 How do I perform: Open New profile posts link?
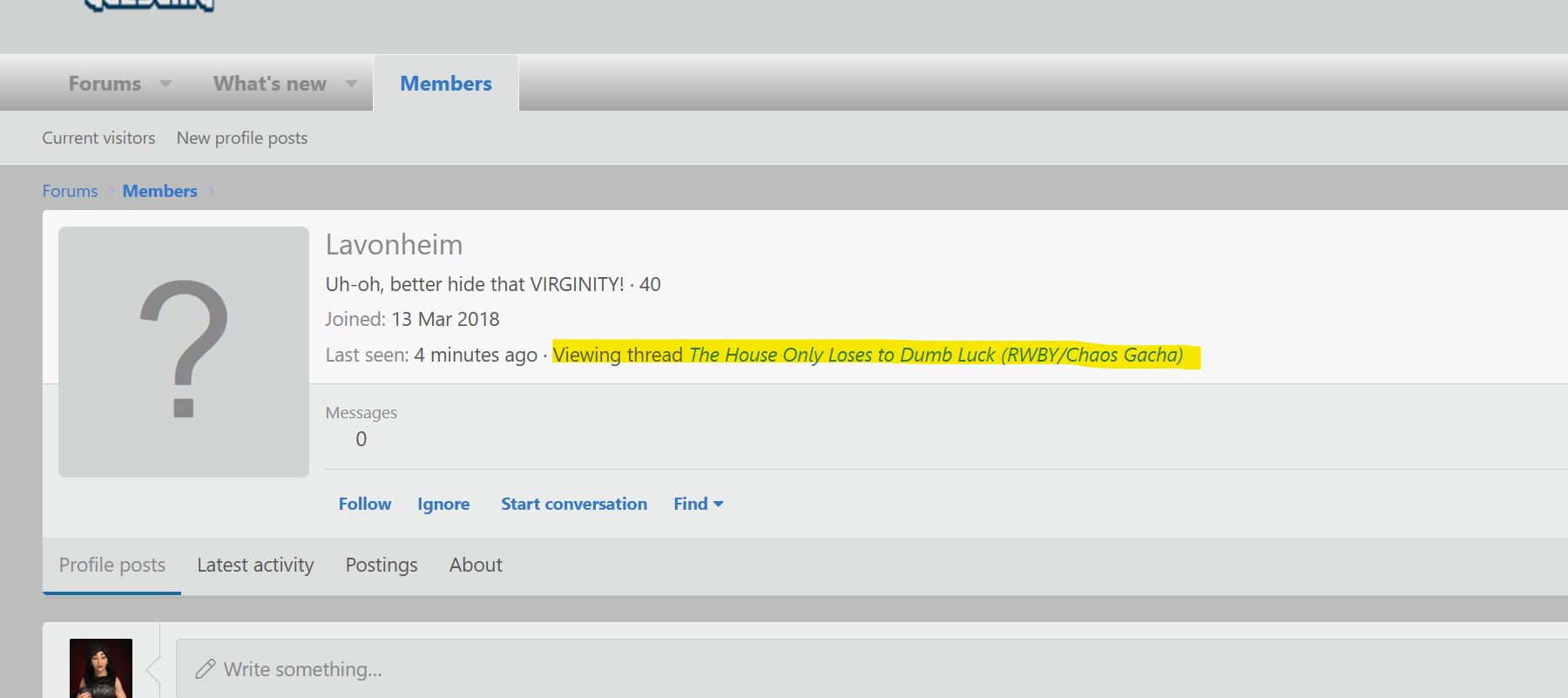click(242, 138)
